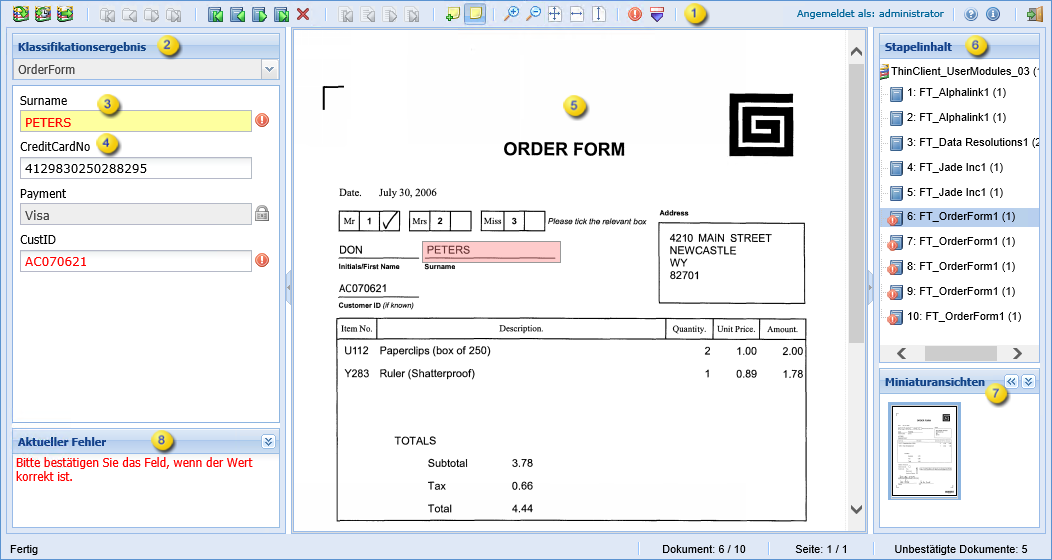Open help with the question mark icon

(x=971, y=15)
